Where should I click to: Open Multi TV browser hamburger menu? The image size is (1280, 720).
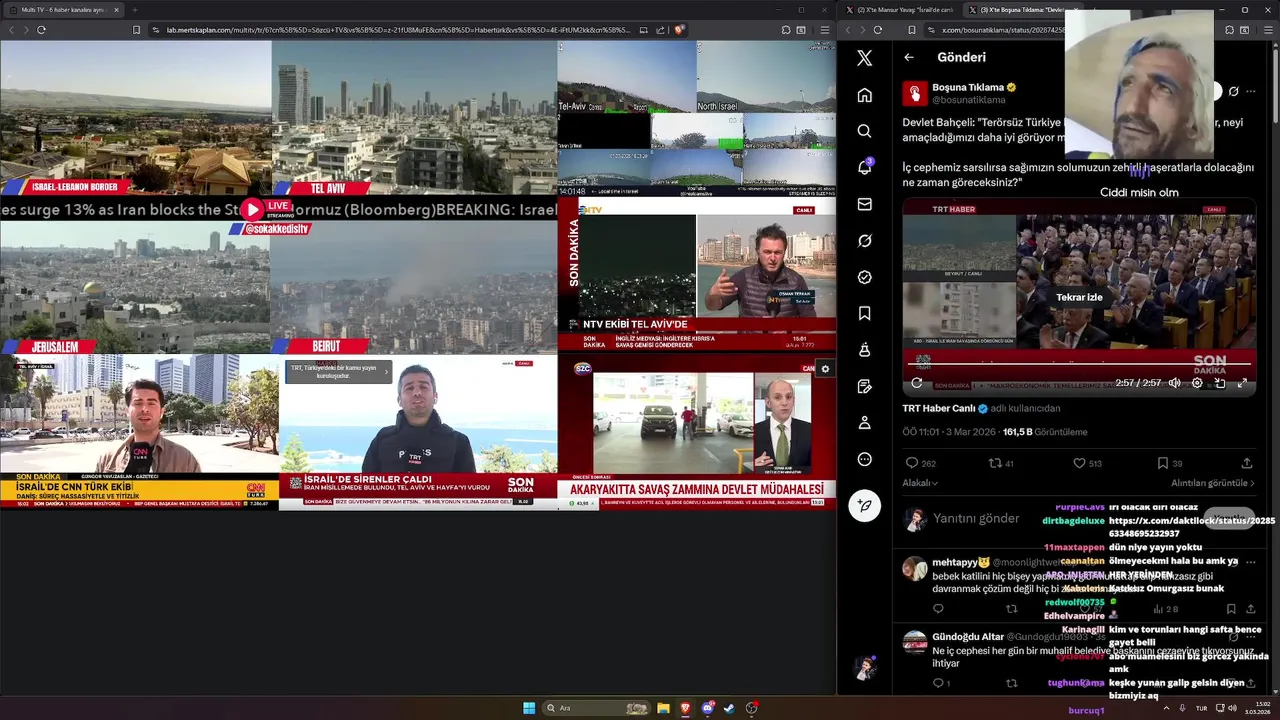[x=825, y=30]
